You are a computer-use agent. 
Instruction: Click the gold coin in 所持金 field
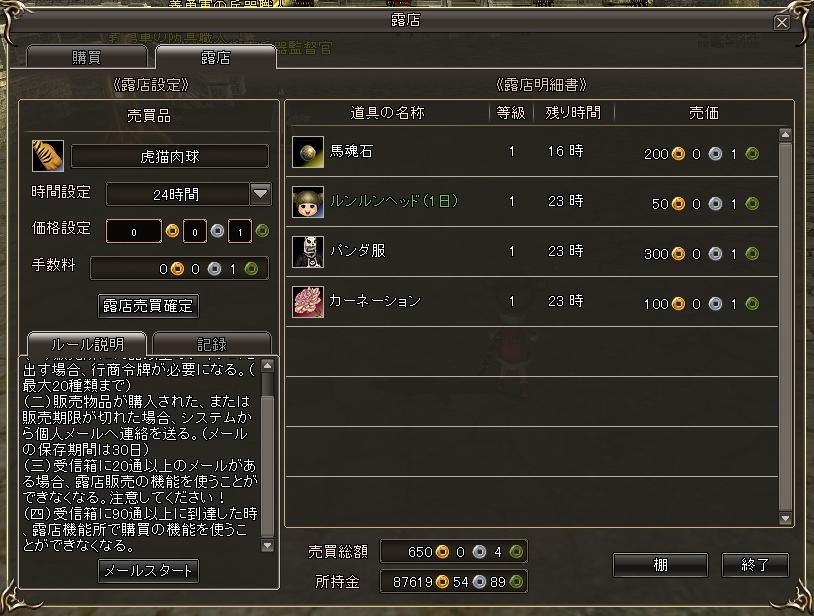pyautogui.click(x=442, y=582)
